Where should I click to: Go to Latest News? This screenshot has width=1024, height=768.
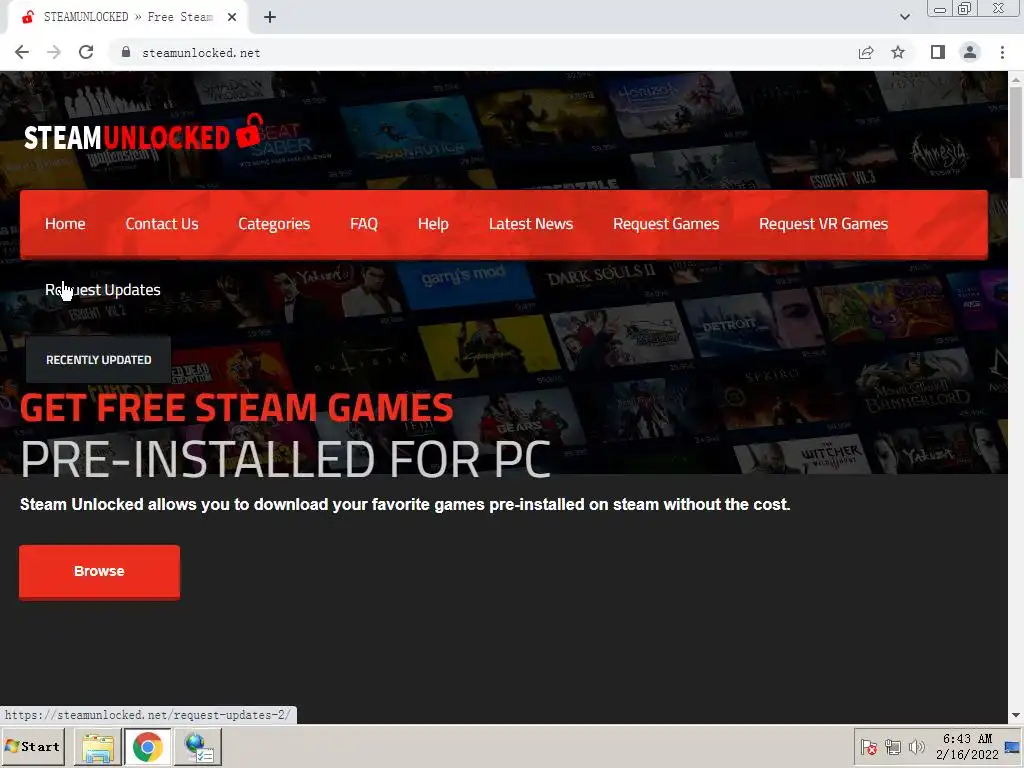531,224
